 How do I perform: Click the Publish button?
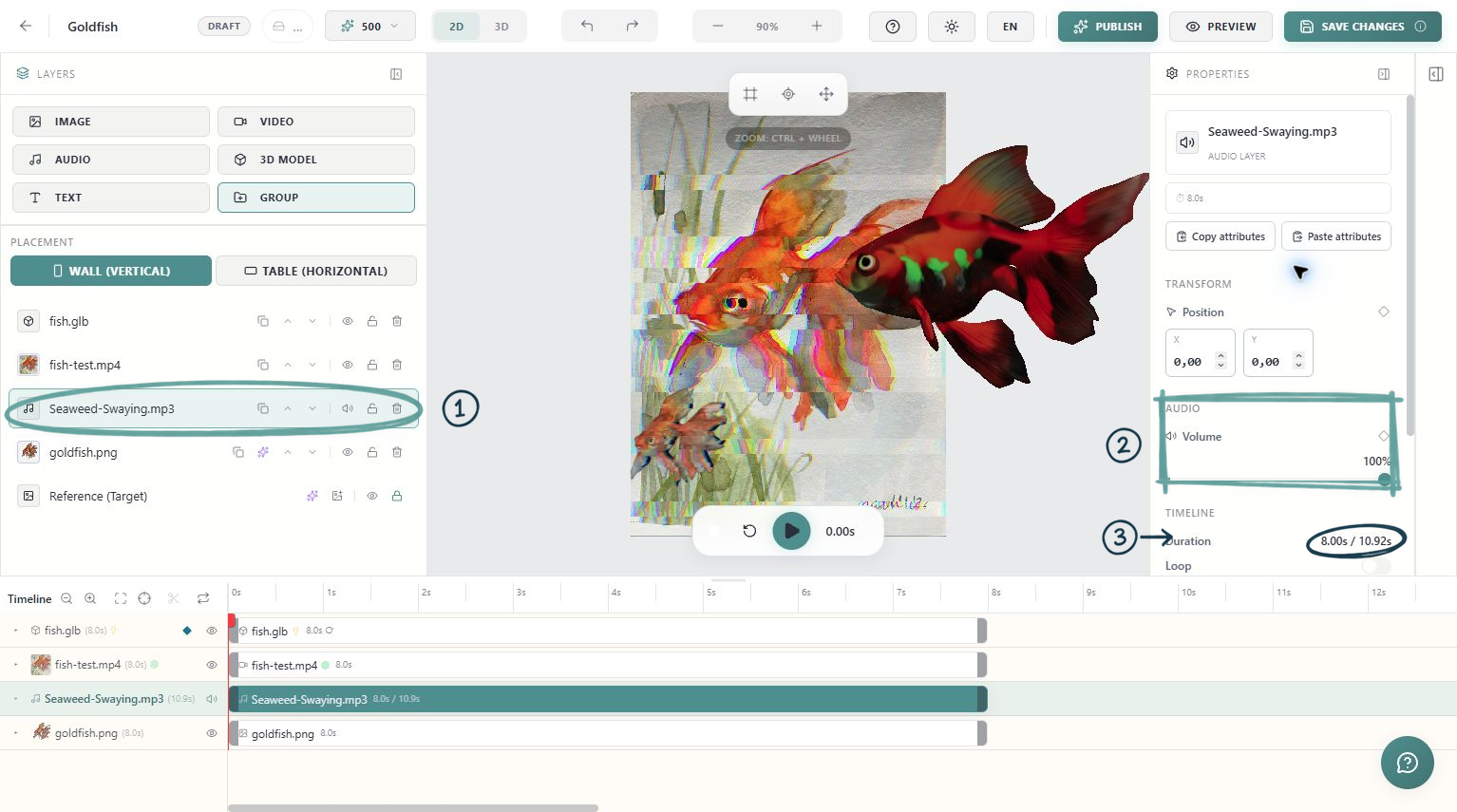[1107, 27]
